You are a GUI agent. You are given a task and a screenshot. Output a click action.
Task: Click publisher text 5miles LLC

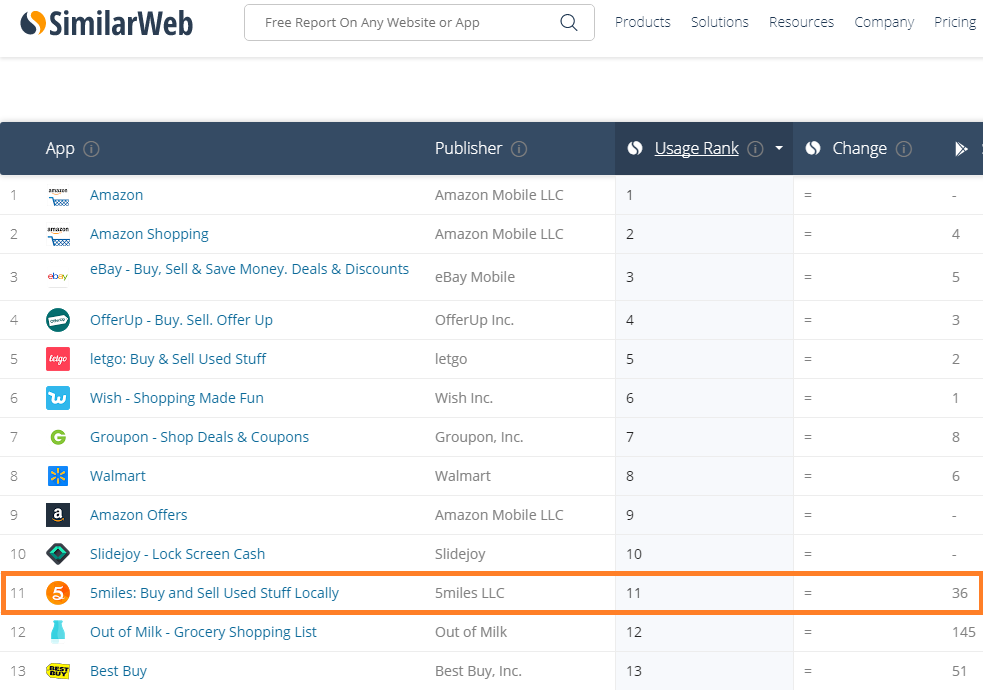pos(470,593)
